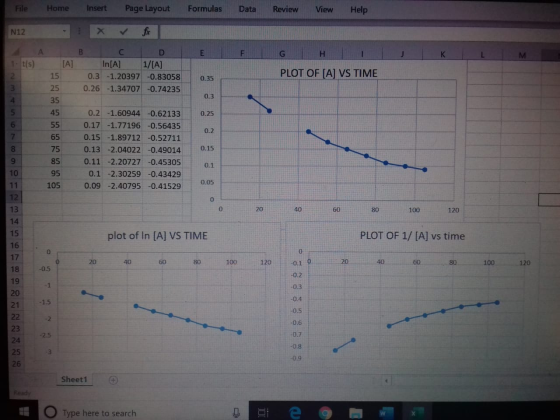
Task: Select cell containing -0.45305
Action: 162,162
